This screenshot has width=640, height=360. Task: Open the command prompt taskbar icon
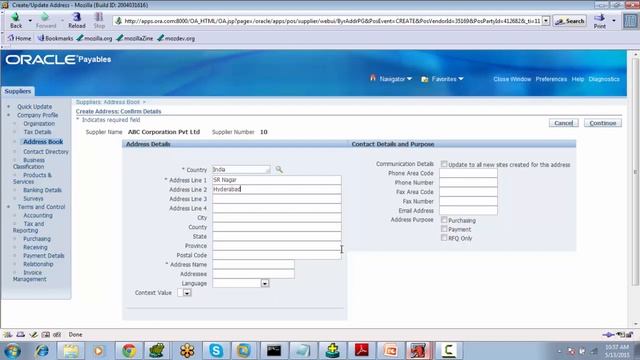point(274,351)
